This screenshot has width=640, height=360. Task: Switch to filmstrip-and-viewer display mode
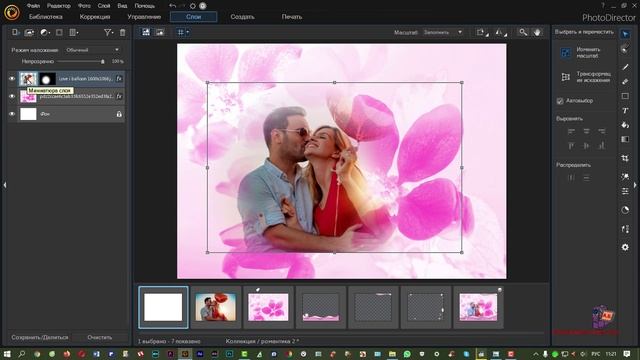click(x=146, y=32)
